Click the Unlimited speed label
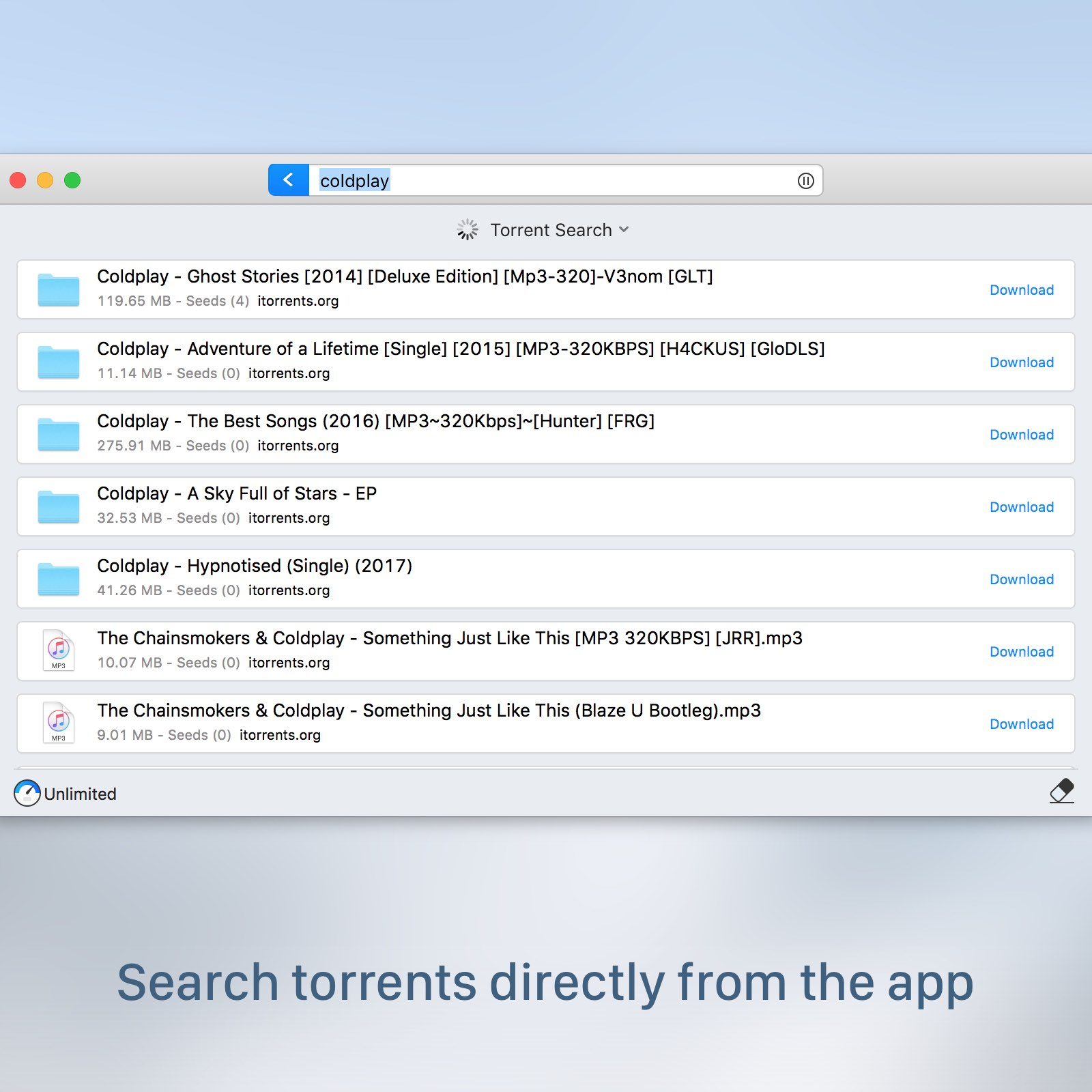1092x1092 pixels. [x=81, y=794]
